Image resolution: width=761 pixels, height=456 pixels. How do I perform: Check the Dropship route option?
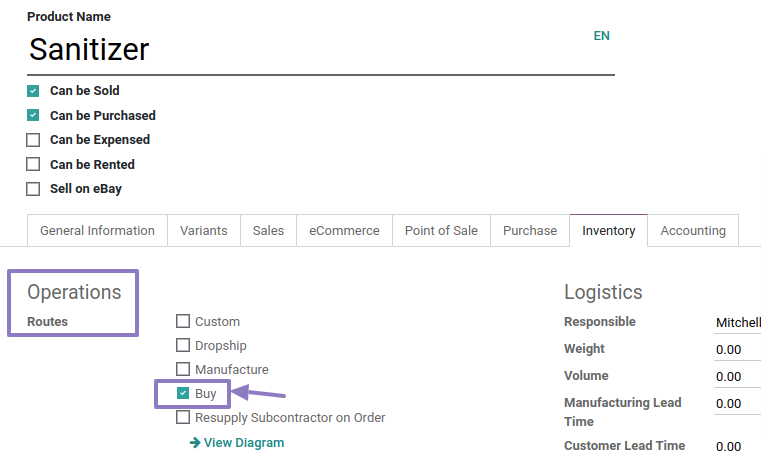tap(183, 346)
